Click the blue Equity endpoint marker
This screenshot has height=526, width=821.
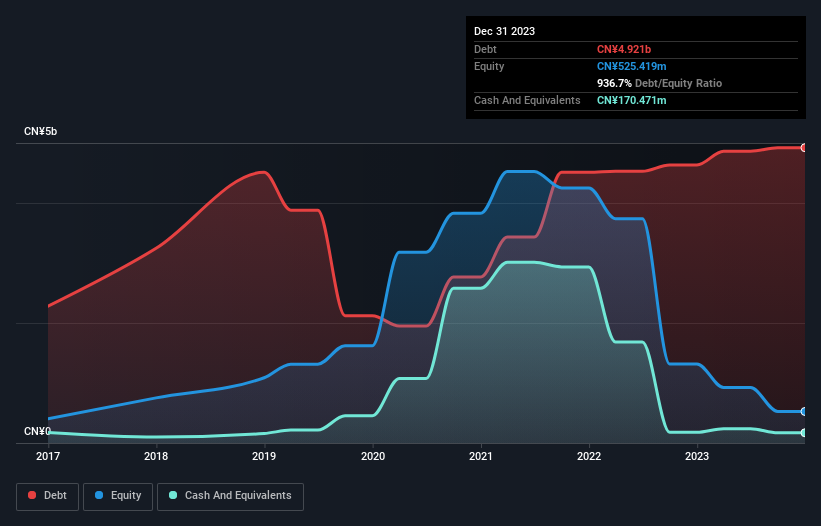[x=804, y=412]
